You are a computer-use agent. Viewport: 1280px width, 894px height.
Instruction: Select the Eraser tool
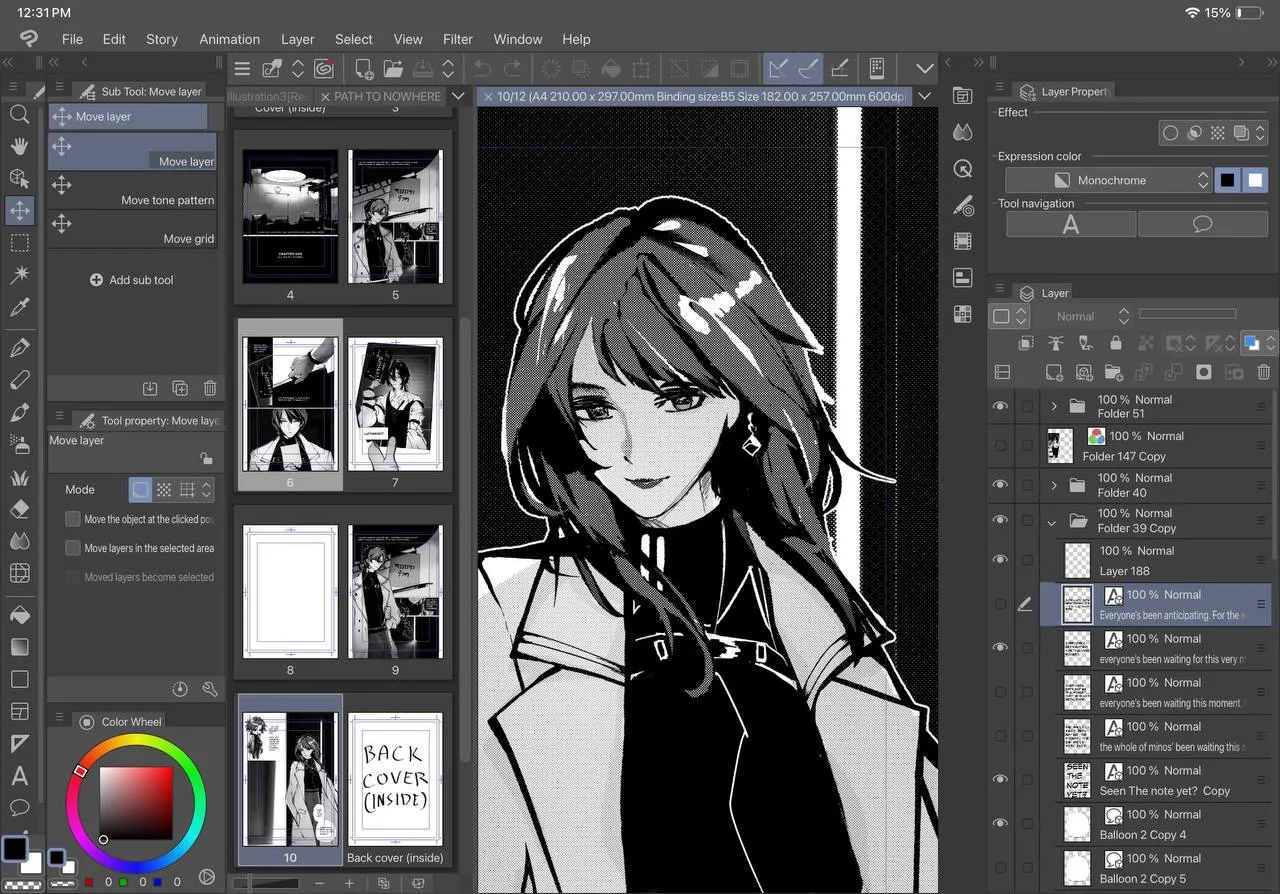click(x=19, y=509)
